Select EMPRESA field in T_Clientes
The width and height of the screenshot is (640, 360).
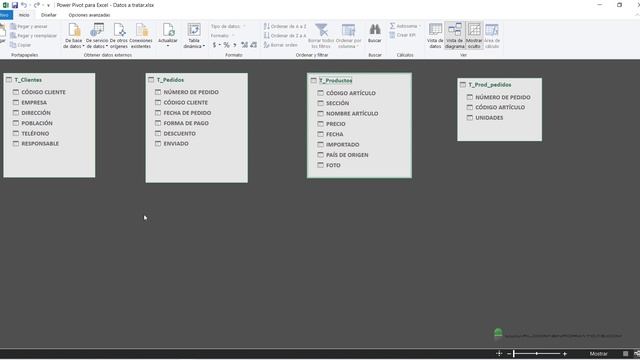34,102
